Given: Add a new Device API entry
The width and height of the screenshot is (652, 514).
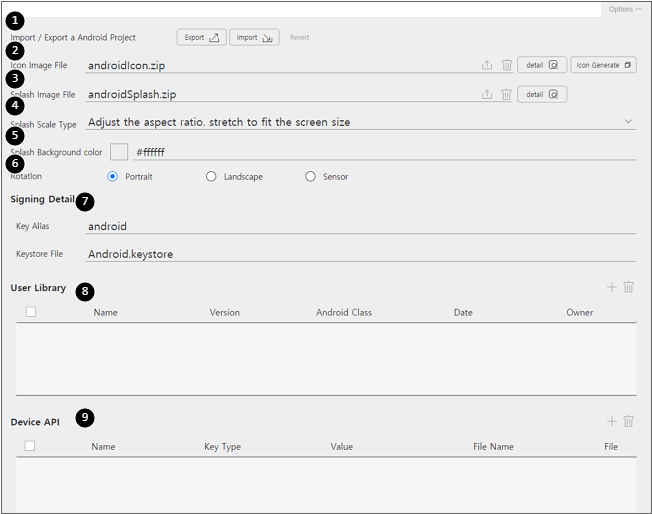Looking at the screenshot, I should (x=612, y=422).
